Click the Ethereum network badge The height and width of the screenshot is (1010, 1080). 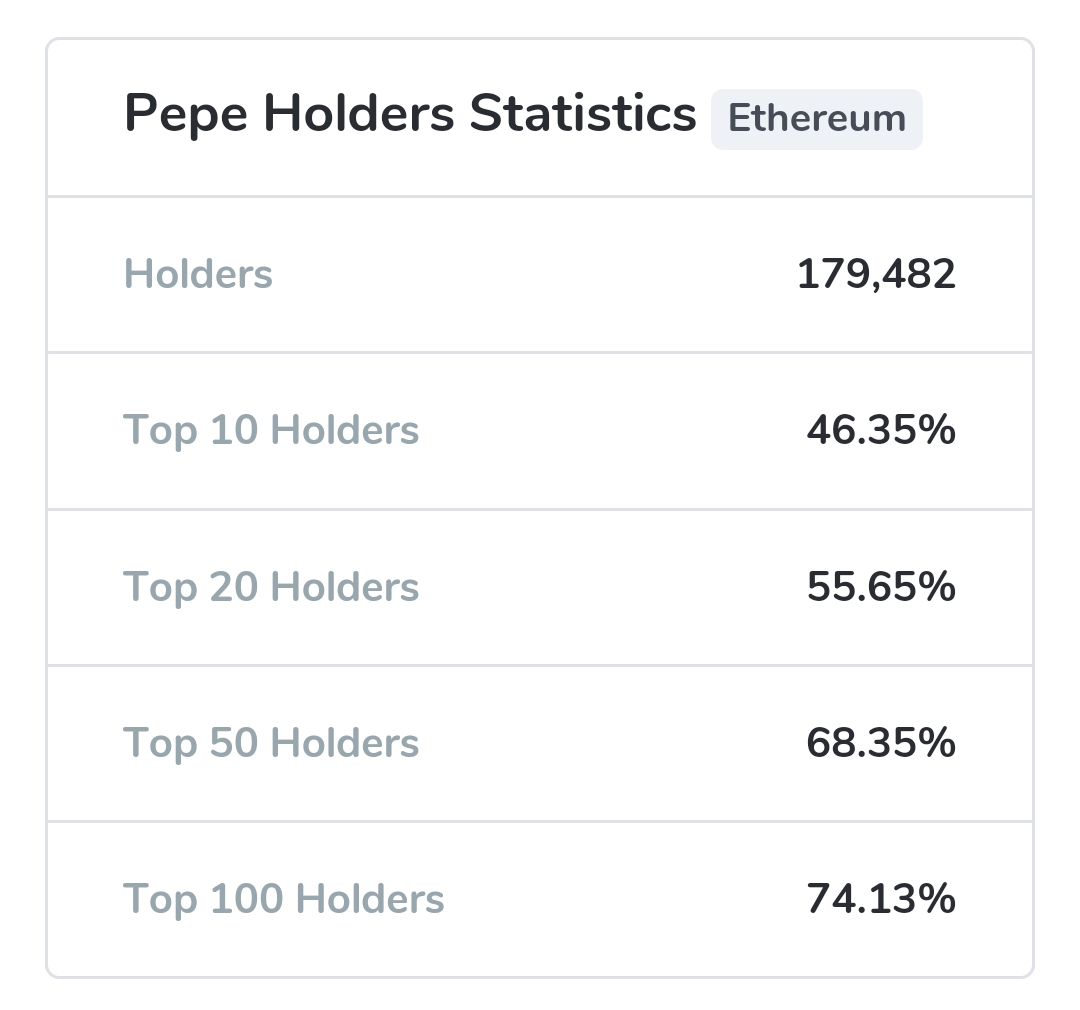[816, 119]
